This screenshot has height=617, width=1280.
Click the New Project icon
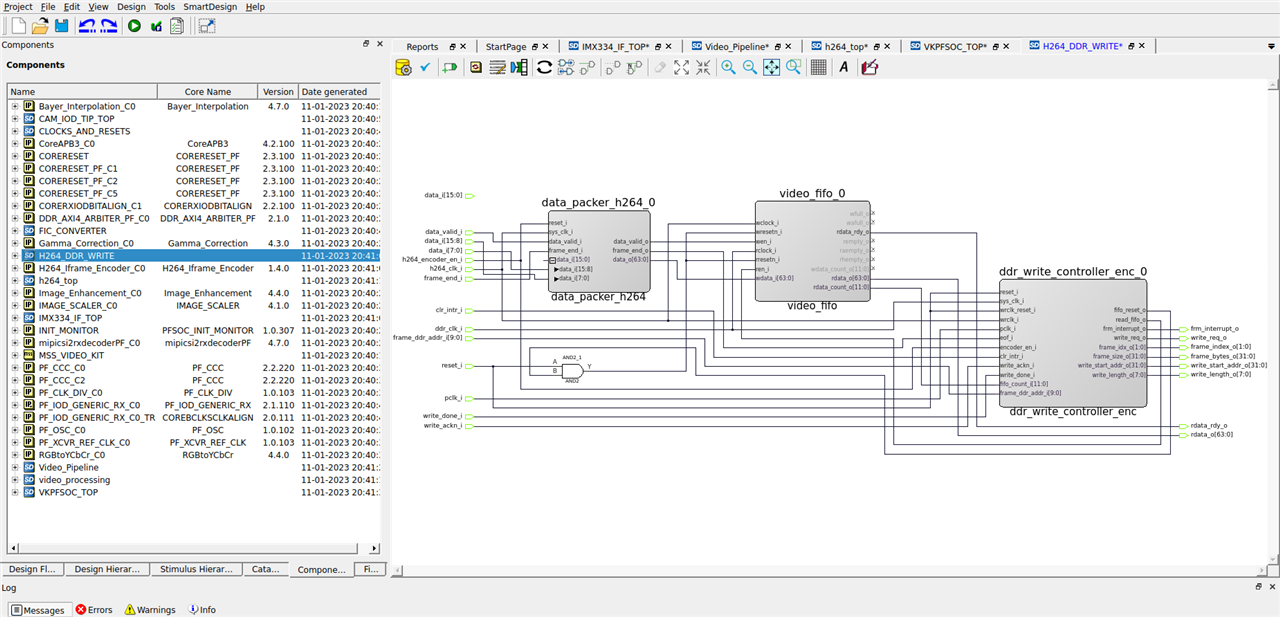point(18,26)
